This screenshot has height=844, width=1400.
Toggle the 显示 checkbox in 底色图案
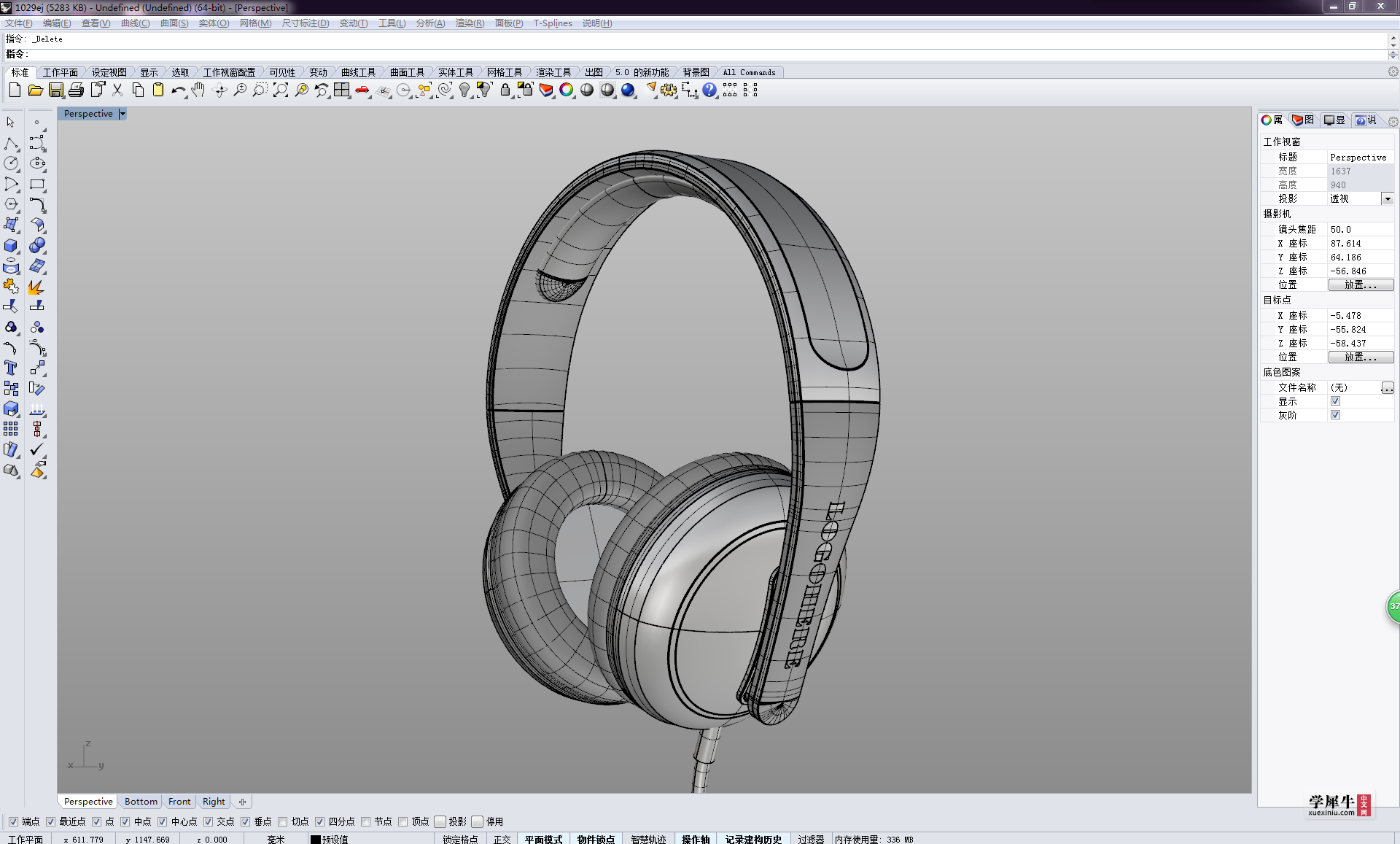tap(1335, 401)
